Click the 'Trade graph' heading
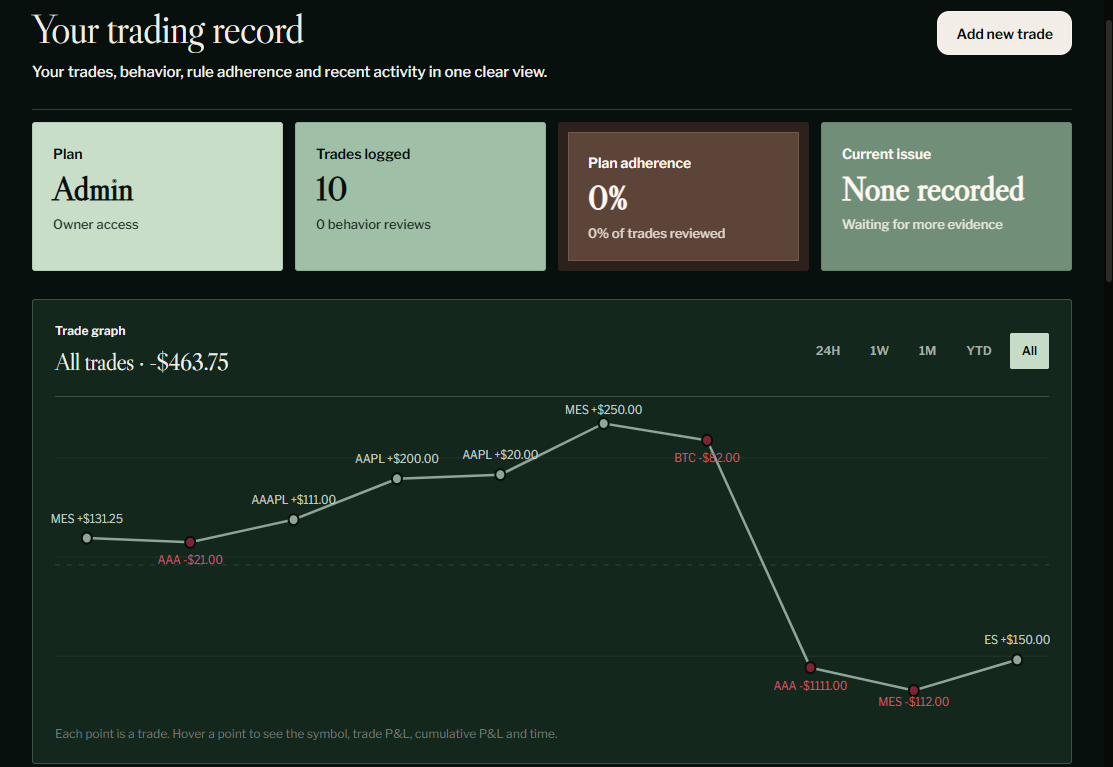This screenshot has width=1113, height=767. tap(90, 331)
